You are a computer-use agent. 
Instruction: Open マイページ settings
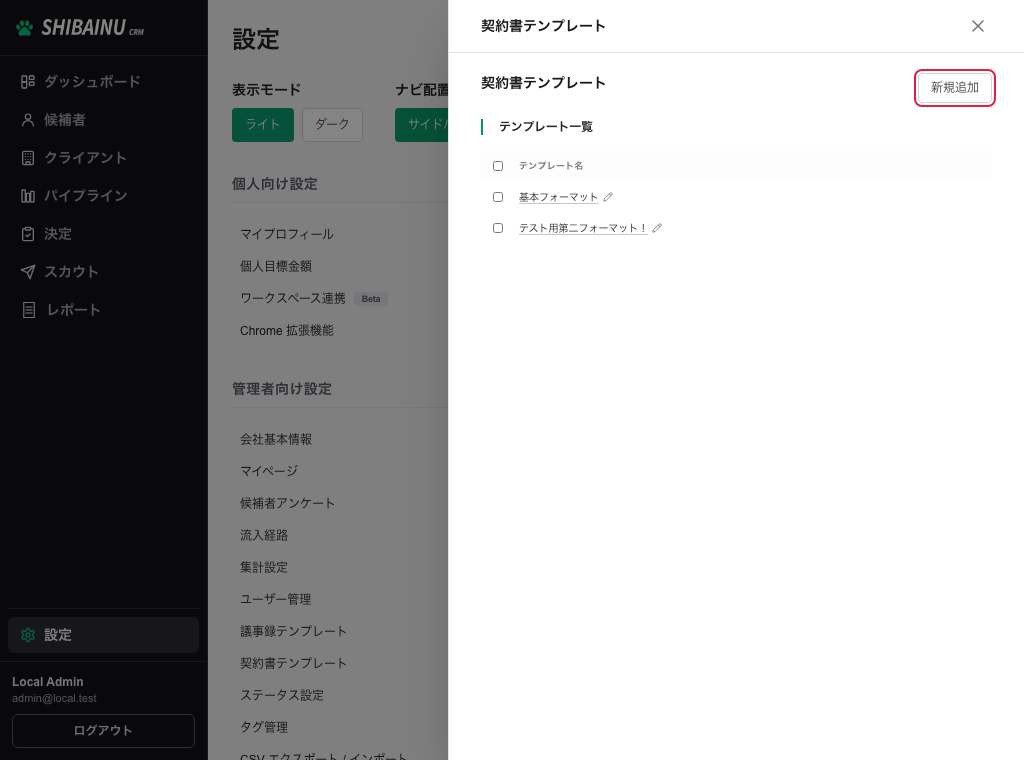coord(269,471)
